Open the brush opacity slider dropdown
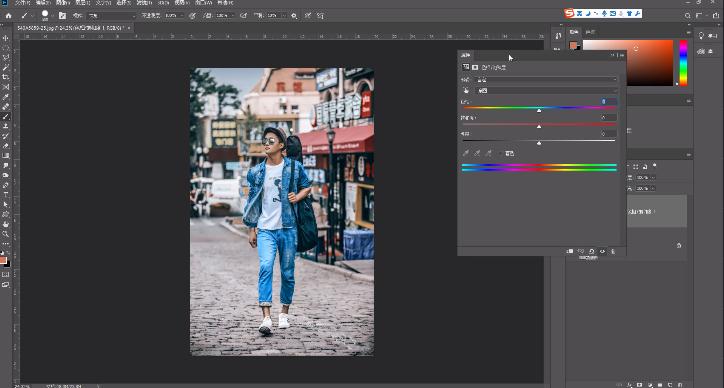 pos(181,16)
